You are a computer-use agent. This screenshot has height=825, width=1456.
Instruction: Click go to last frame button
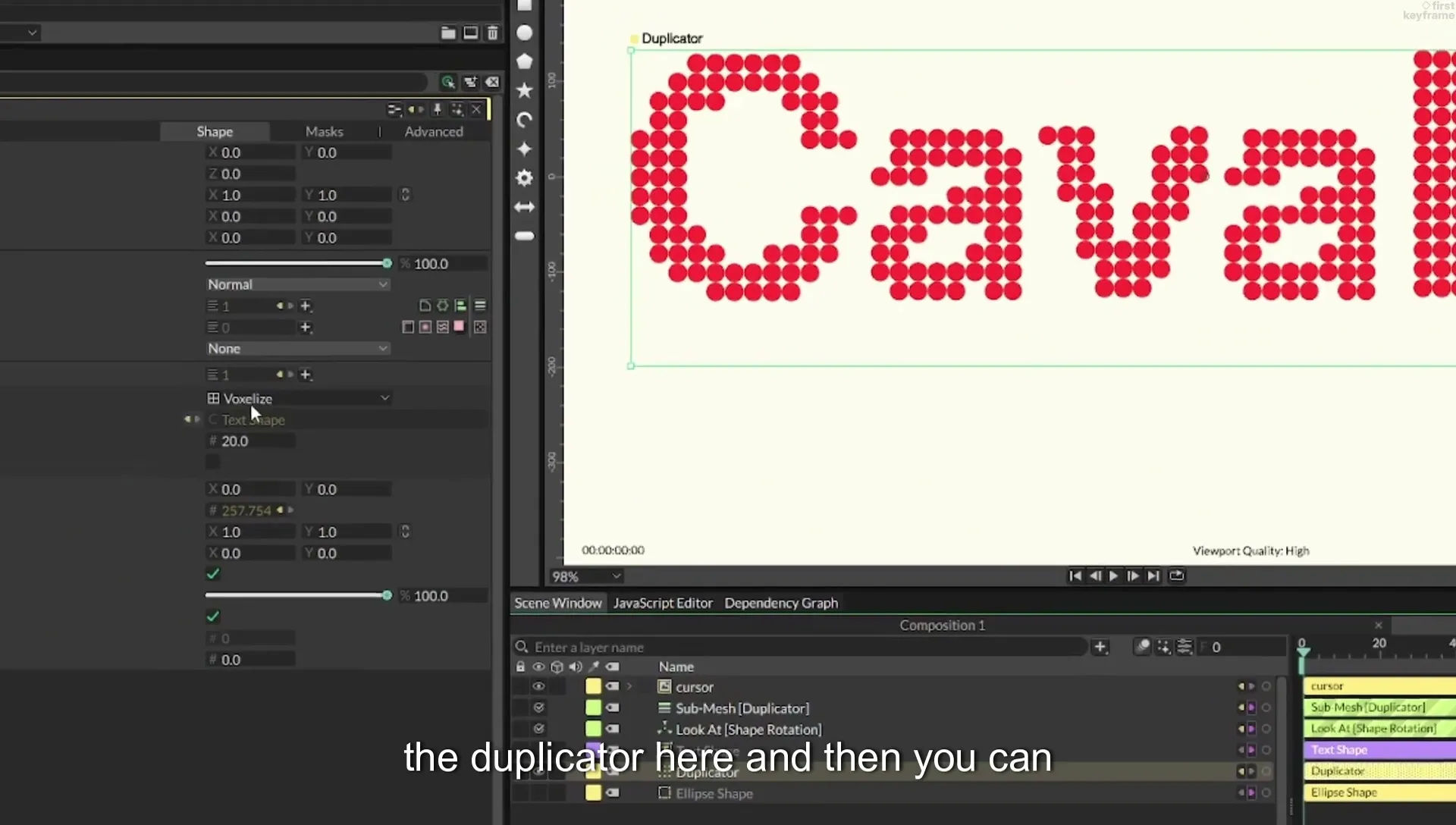click(1153, 576)
